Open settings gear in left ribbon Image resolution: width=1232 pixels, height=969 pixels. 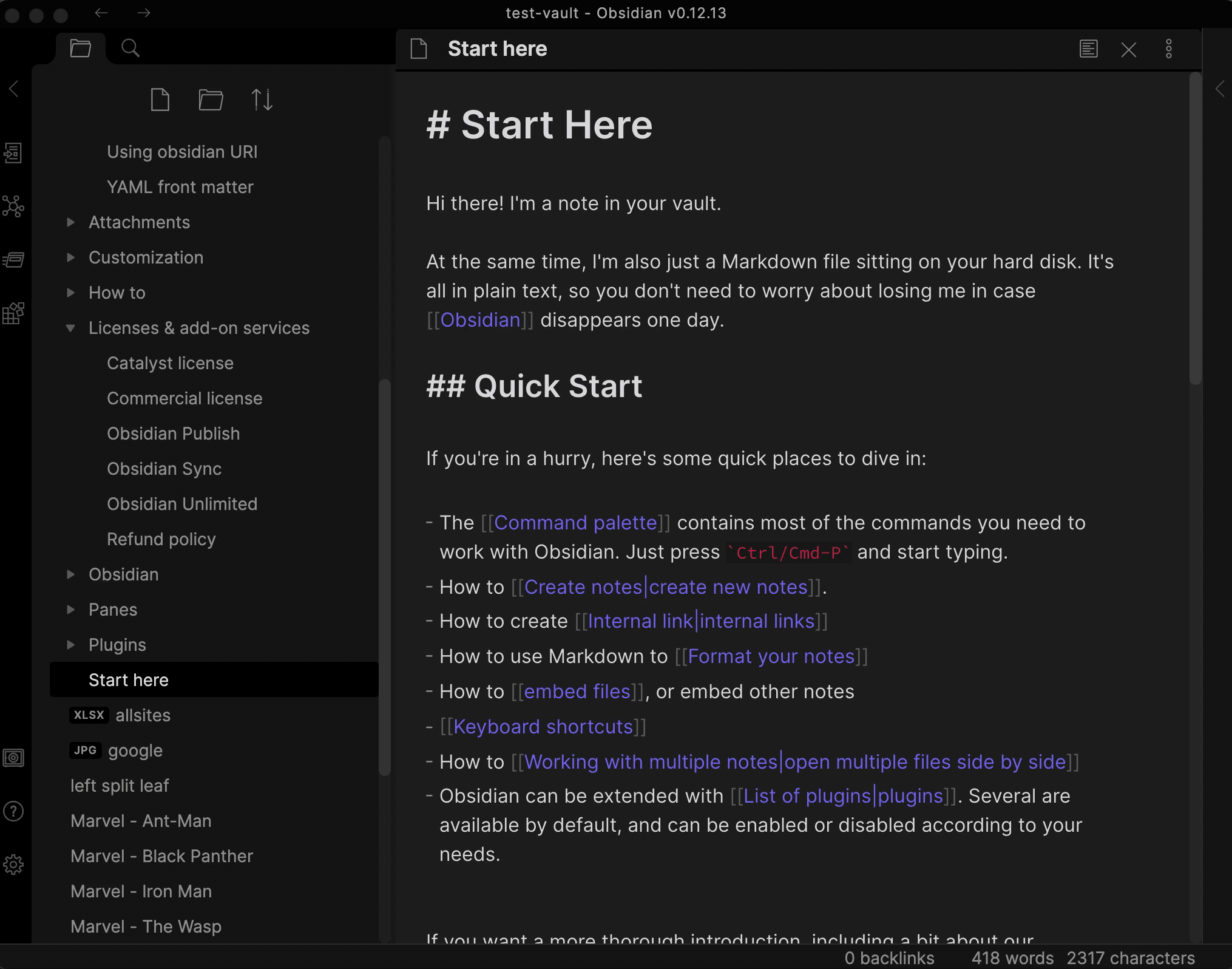tap(13, 865)
